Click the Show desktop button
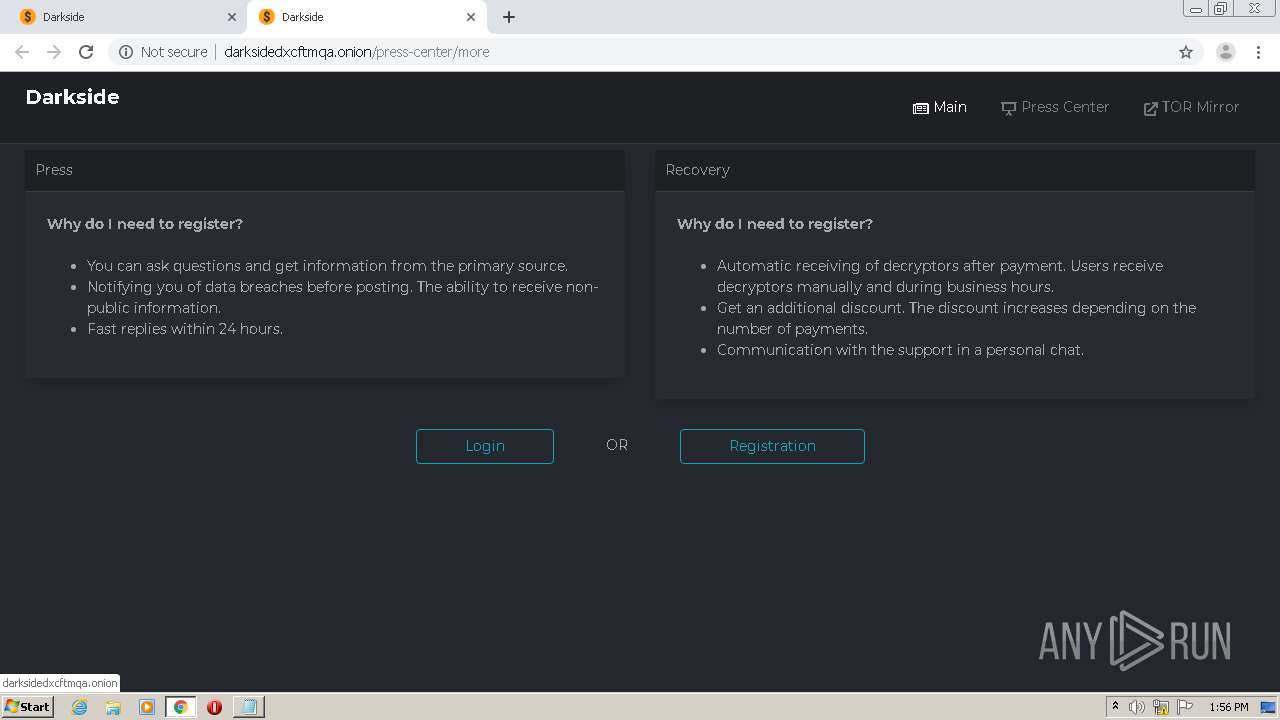Image resolution: width=1280 pixels, height=720 pixels. tap(1270, 707)
